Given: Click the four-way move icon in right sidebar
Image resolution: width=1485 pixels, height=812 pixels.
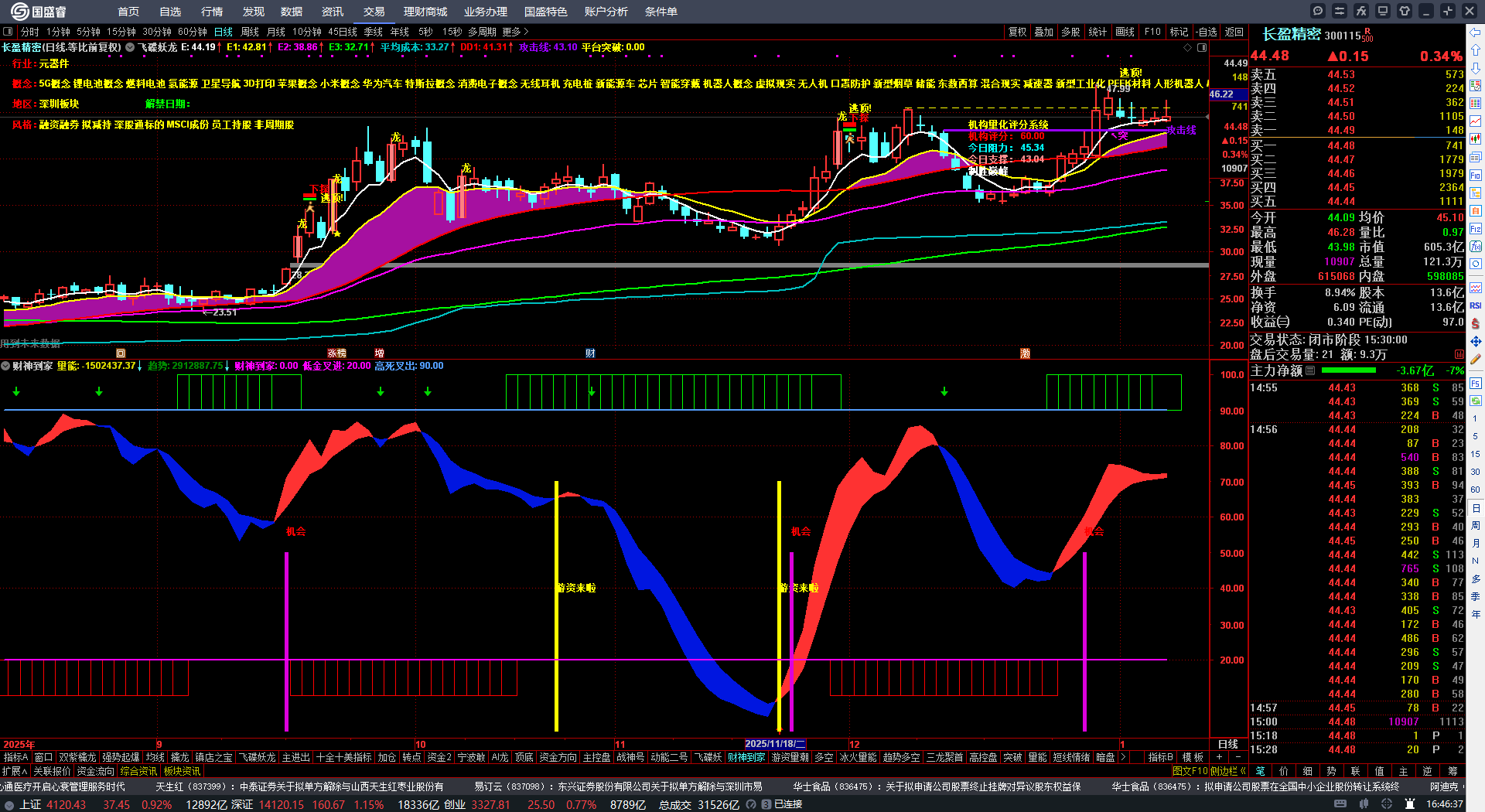Looking at the screenshot, I should [1476, 341].
